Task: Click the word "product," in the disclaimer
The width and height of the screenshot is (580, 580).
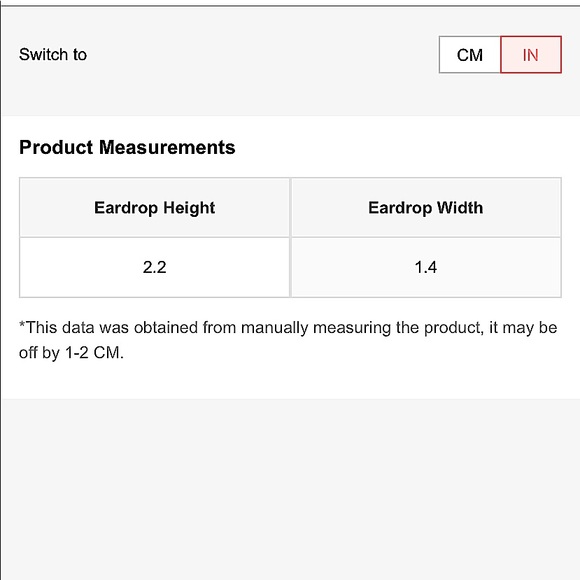Action: click(x=453, y=328)
